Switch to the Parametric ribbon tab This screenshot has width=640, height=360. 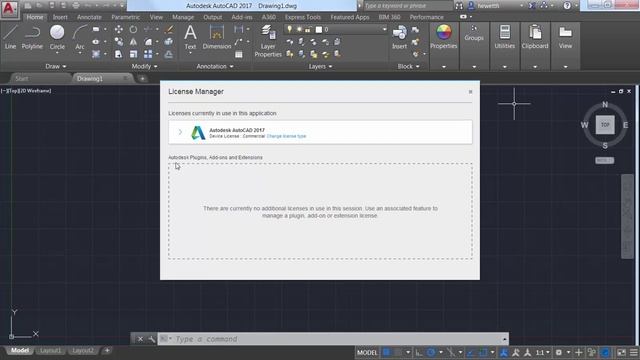coord(125,17)
